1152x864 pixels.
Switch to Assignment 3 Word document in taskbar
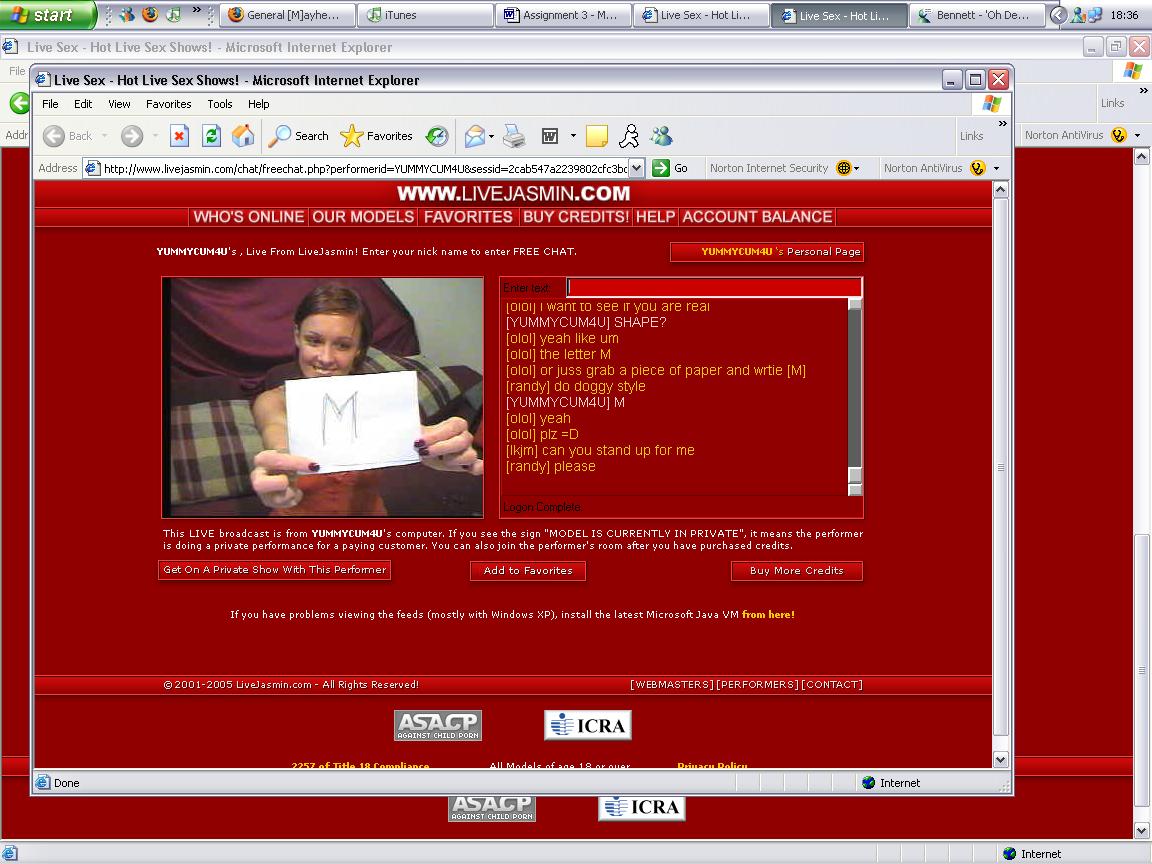pos(564,15)
